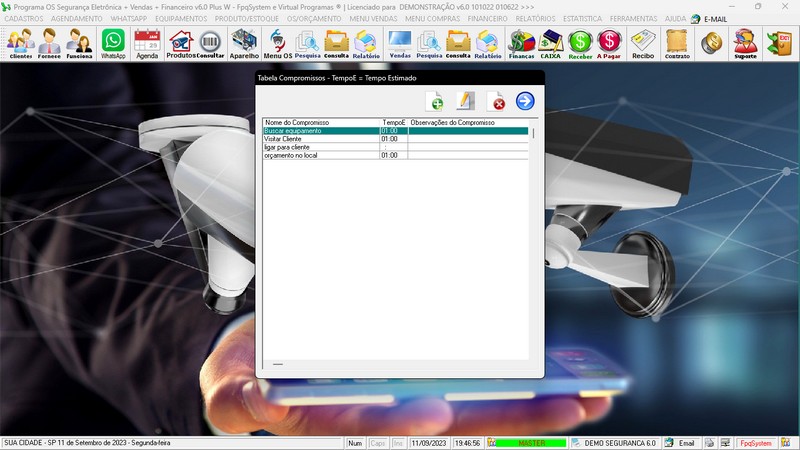The width and height of the screenshot is (800, 450).
Task: Open the Clientes toolbar icon
Action: 20,44
